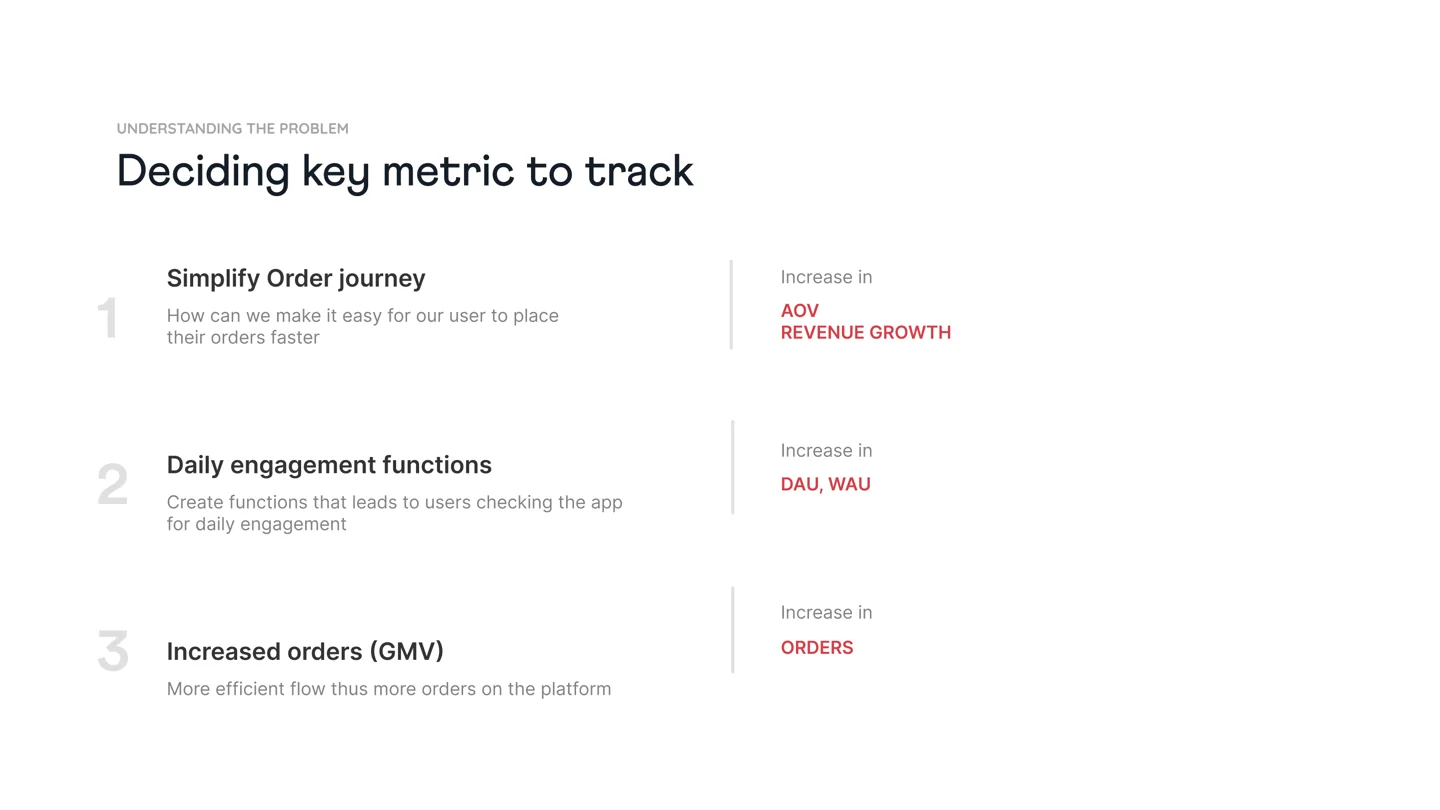This screenshot has height=810, width=1440.
Task: Select the 'Simplify Order journey' heading
Action: pos(296,278)
